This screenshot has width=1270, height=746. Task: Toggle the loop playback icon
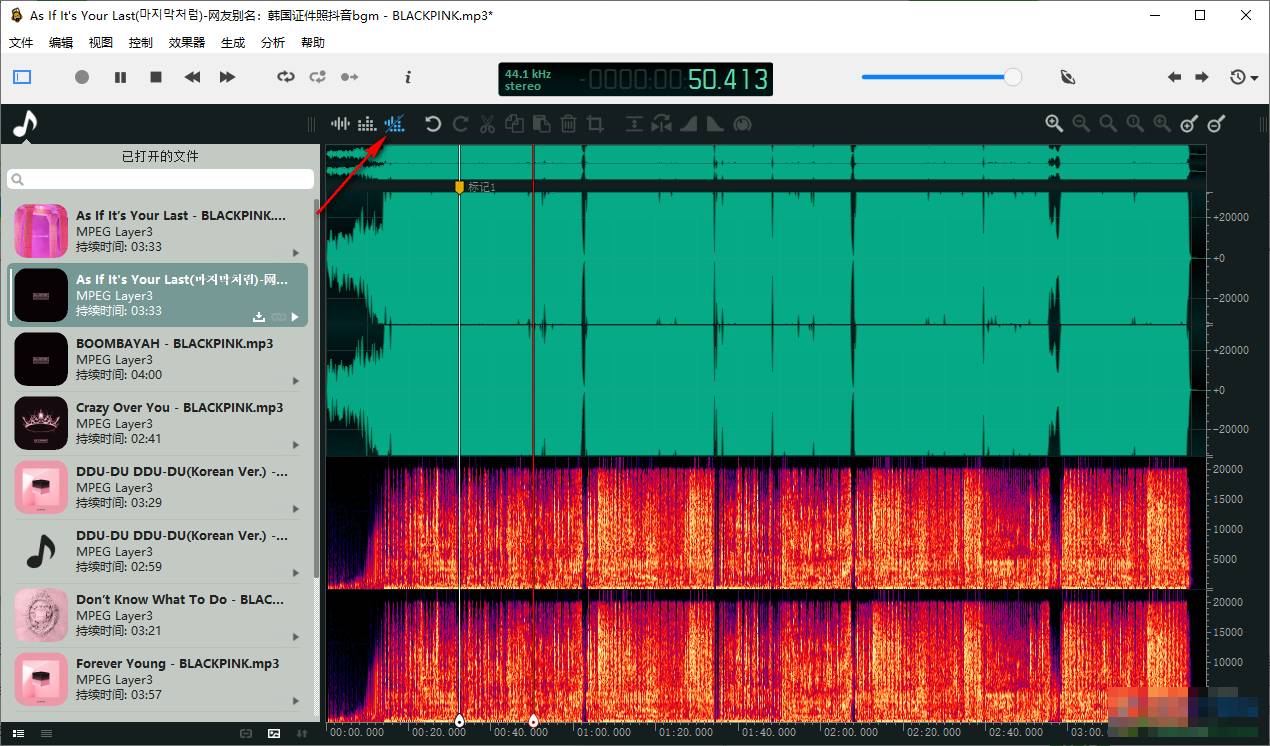tap(285, 77)
